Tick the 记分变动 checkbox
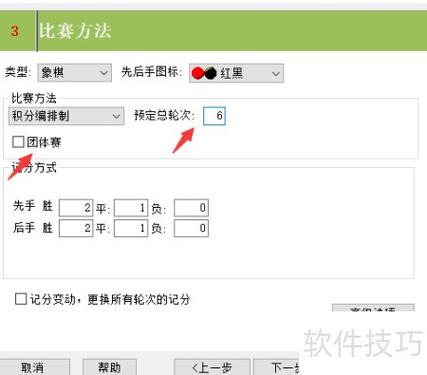The height and width of the screenshot is (375, 427). 21,299
